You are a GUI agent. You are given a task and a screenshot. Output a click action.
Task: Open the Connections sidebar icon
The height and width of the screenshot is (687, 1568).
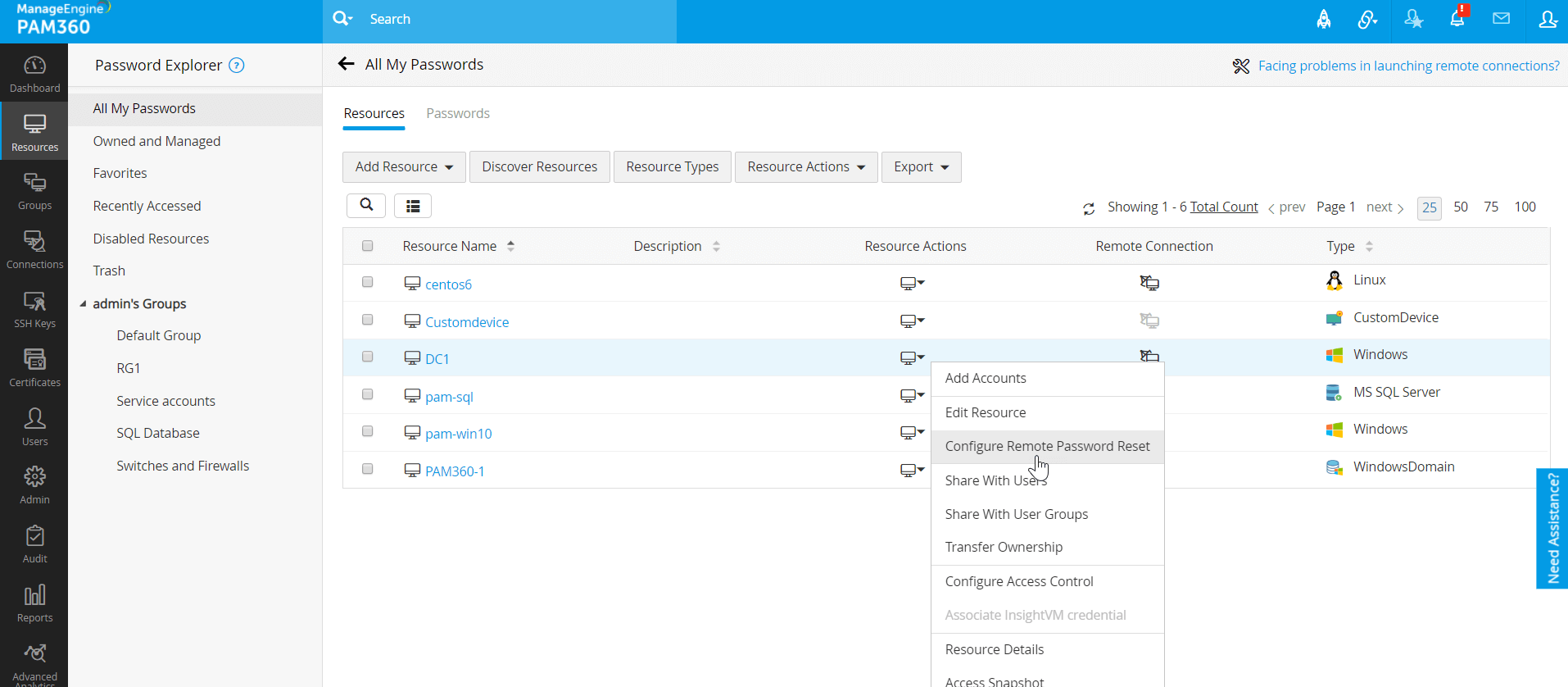click(x=34, y=249)
